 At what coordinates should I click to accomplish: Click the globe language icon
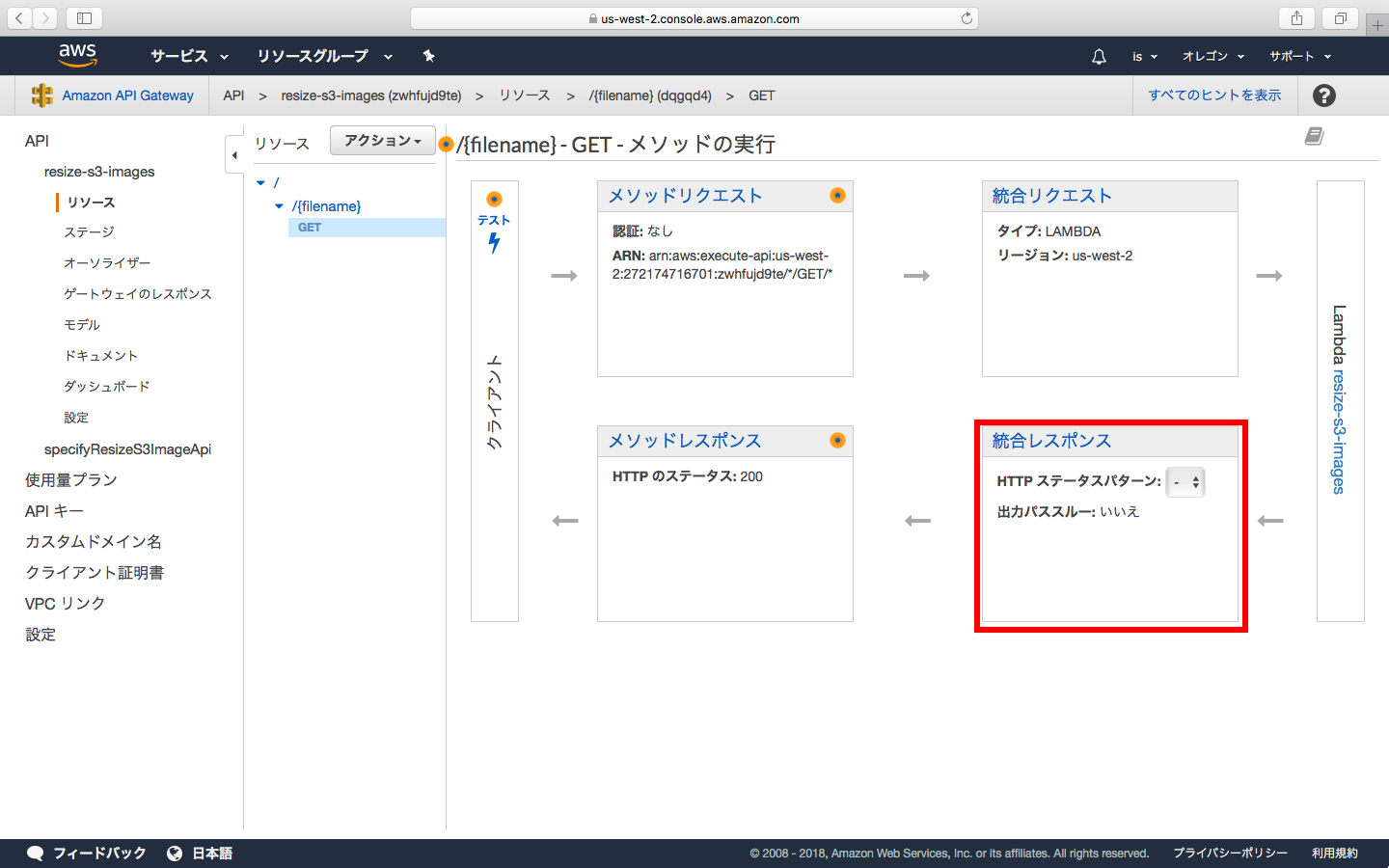(x=175, y=854)
